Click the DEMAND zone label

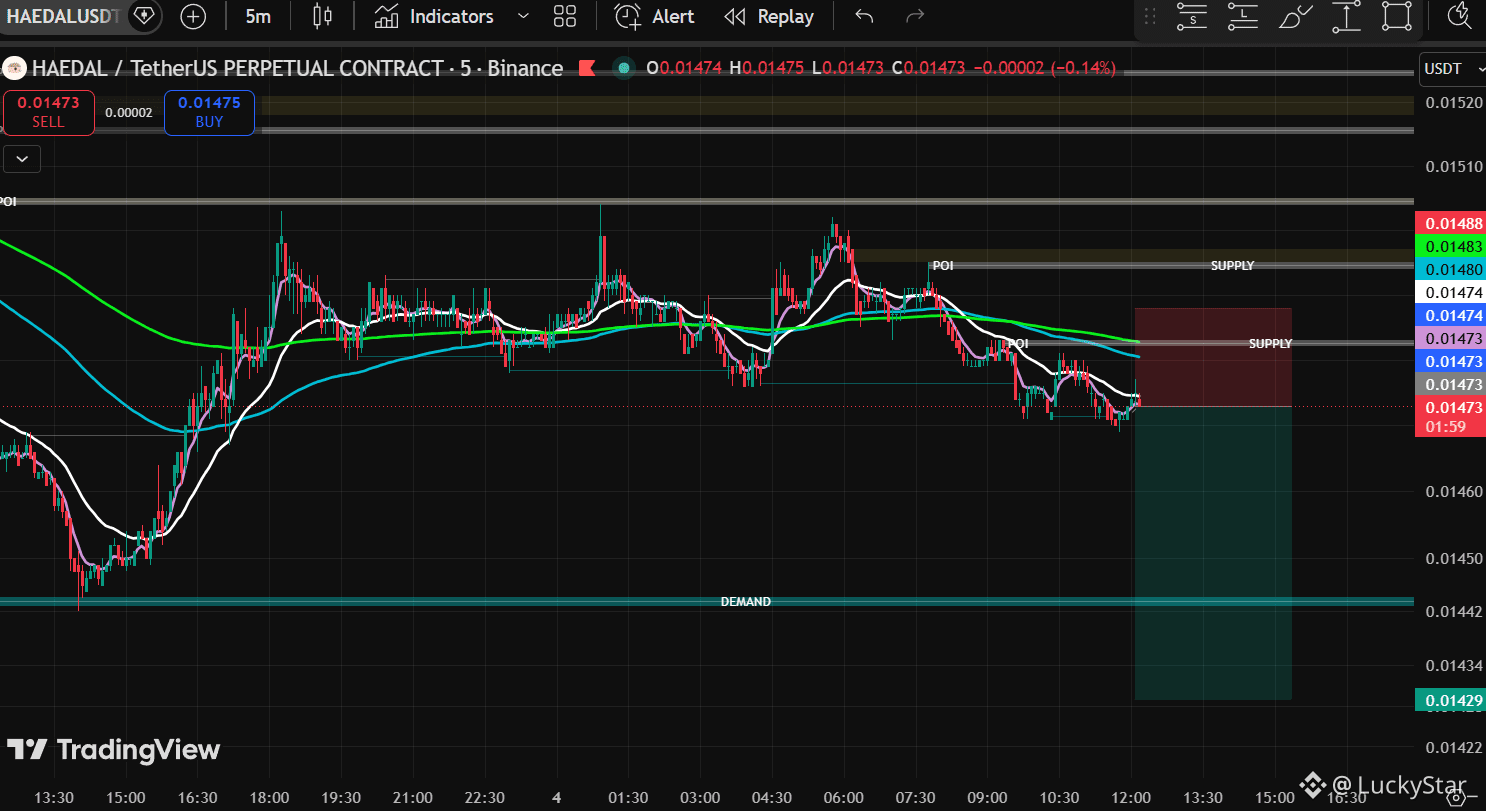pos(746,602)
